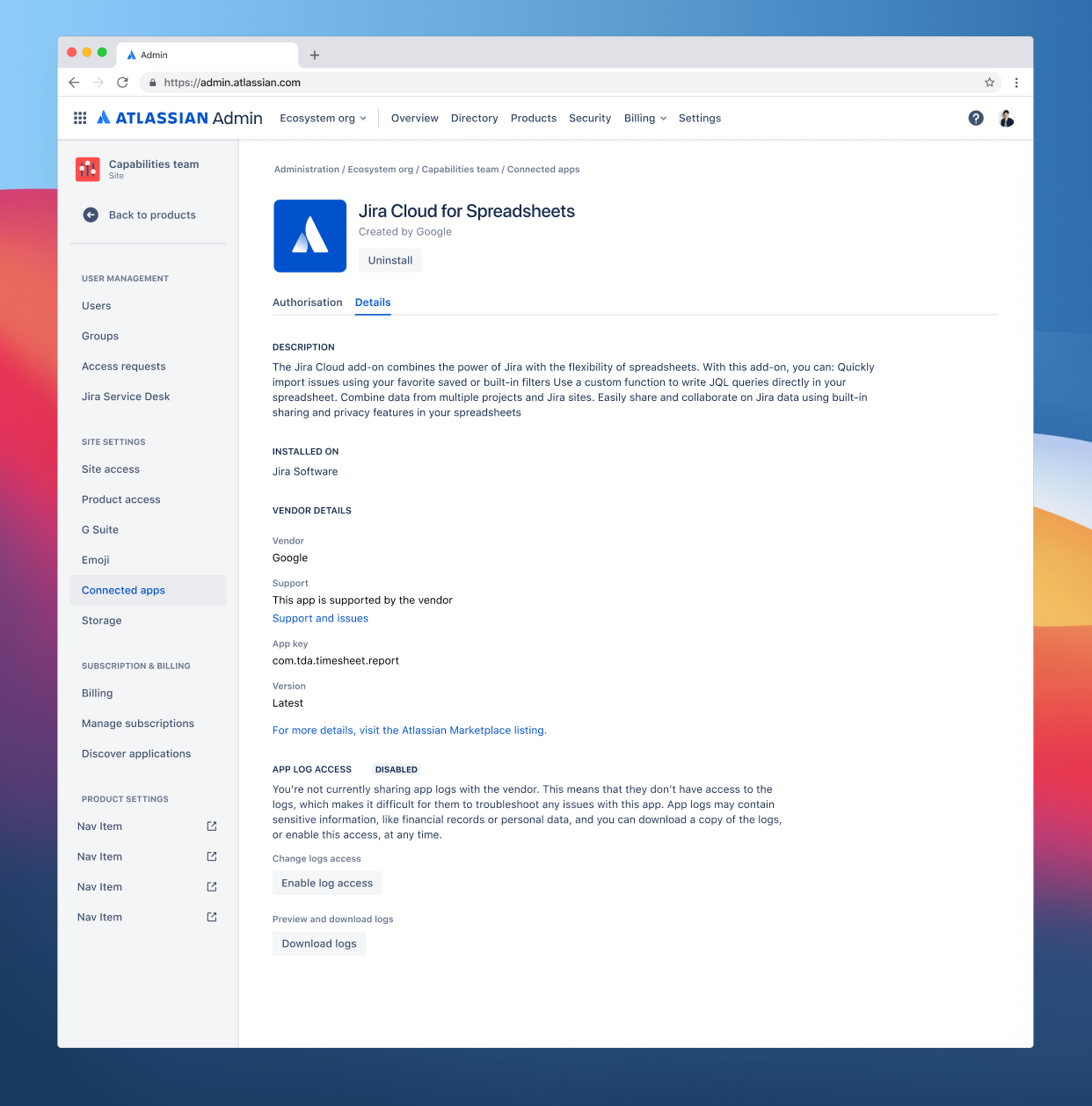Go back using the browser back arrow
The width and height of the screenshot is (1092, 1106).
(73, 82)
